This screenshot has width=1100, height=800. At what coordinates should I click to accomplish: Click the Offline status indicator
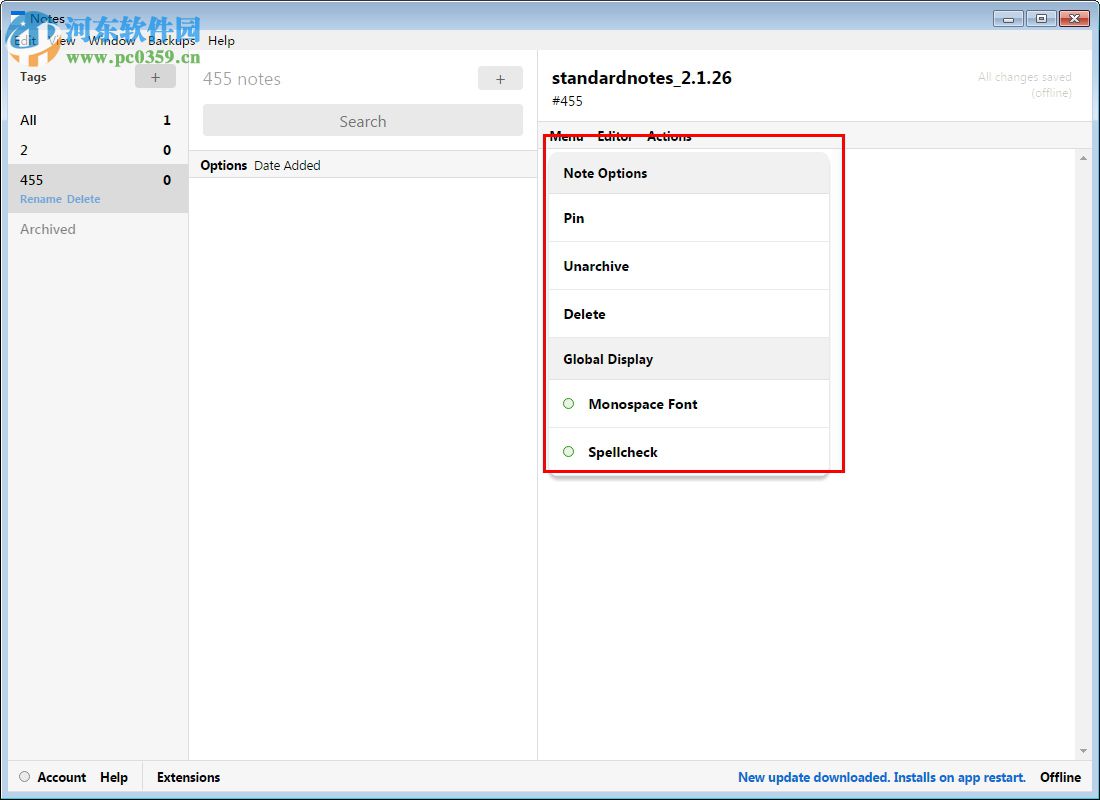coord(1060,777)
